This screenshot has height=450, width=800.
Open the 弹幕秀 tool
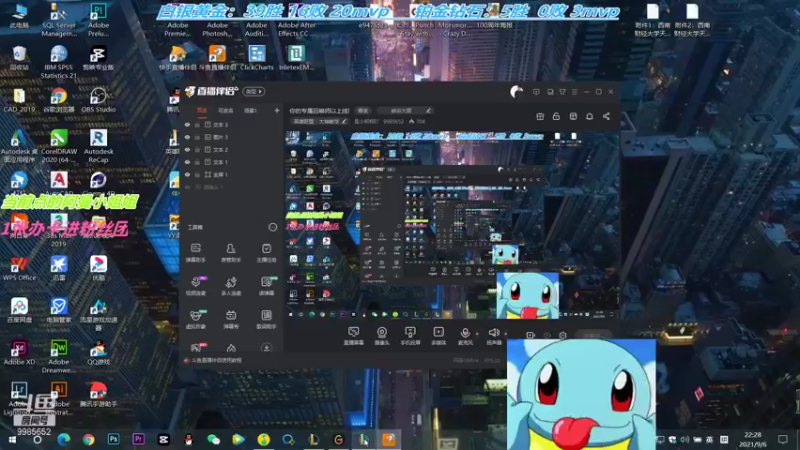[x=231, y=319]
